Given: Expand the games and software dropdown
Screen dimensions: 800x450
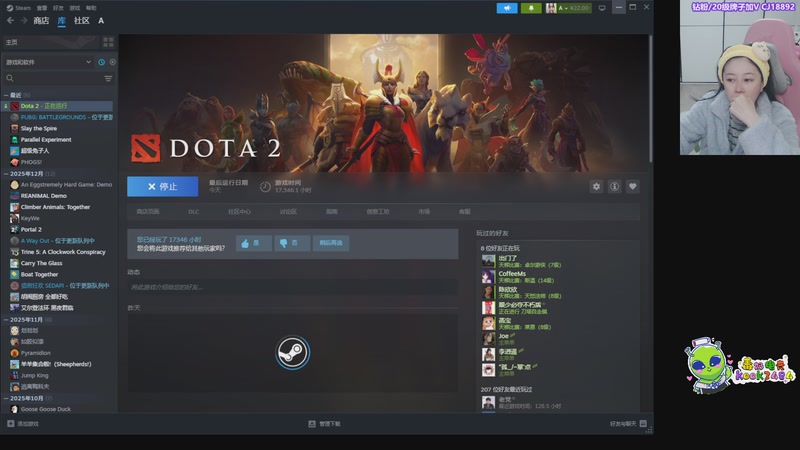Looking at the screenshot, I should click(90, 62).
